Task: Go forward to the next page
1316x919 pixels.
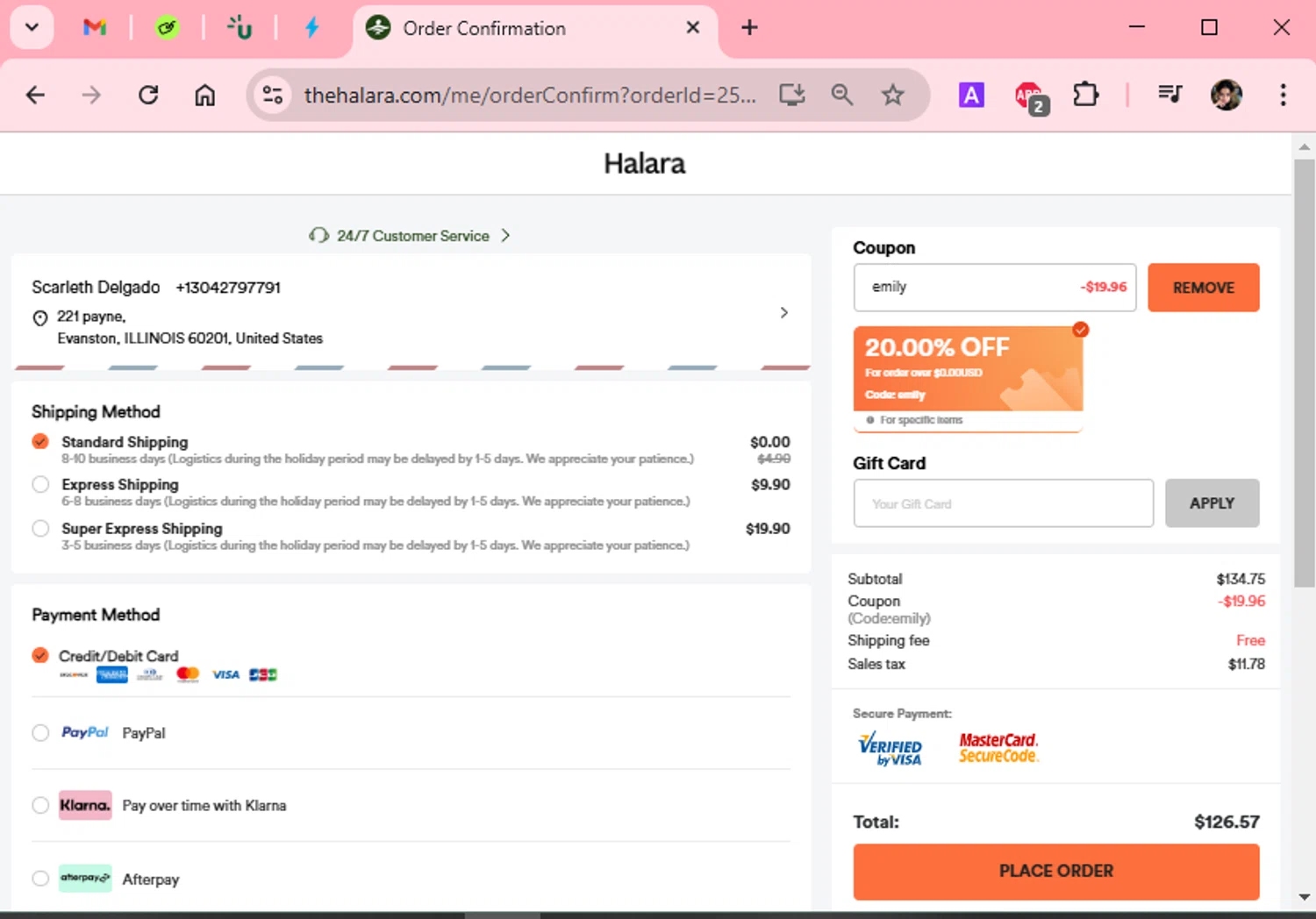Action: click(x=91, y=95)
